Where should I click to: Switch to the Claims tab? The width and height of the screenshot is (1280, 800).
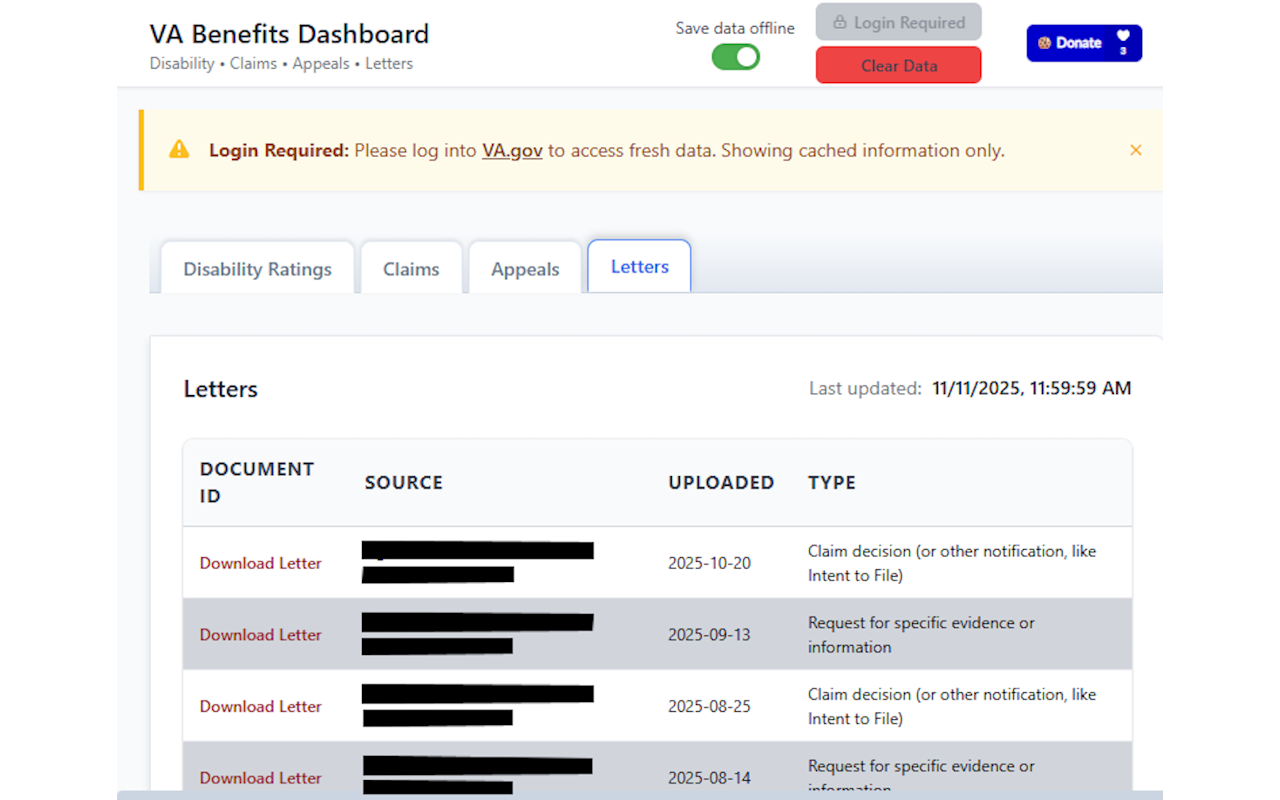tap(411, 269)
